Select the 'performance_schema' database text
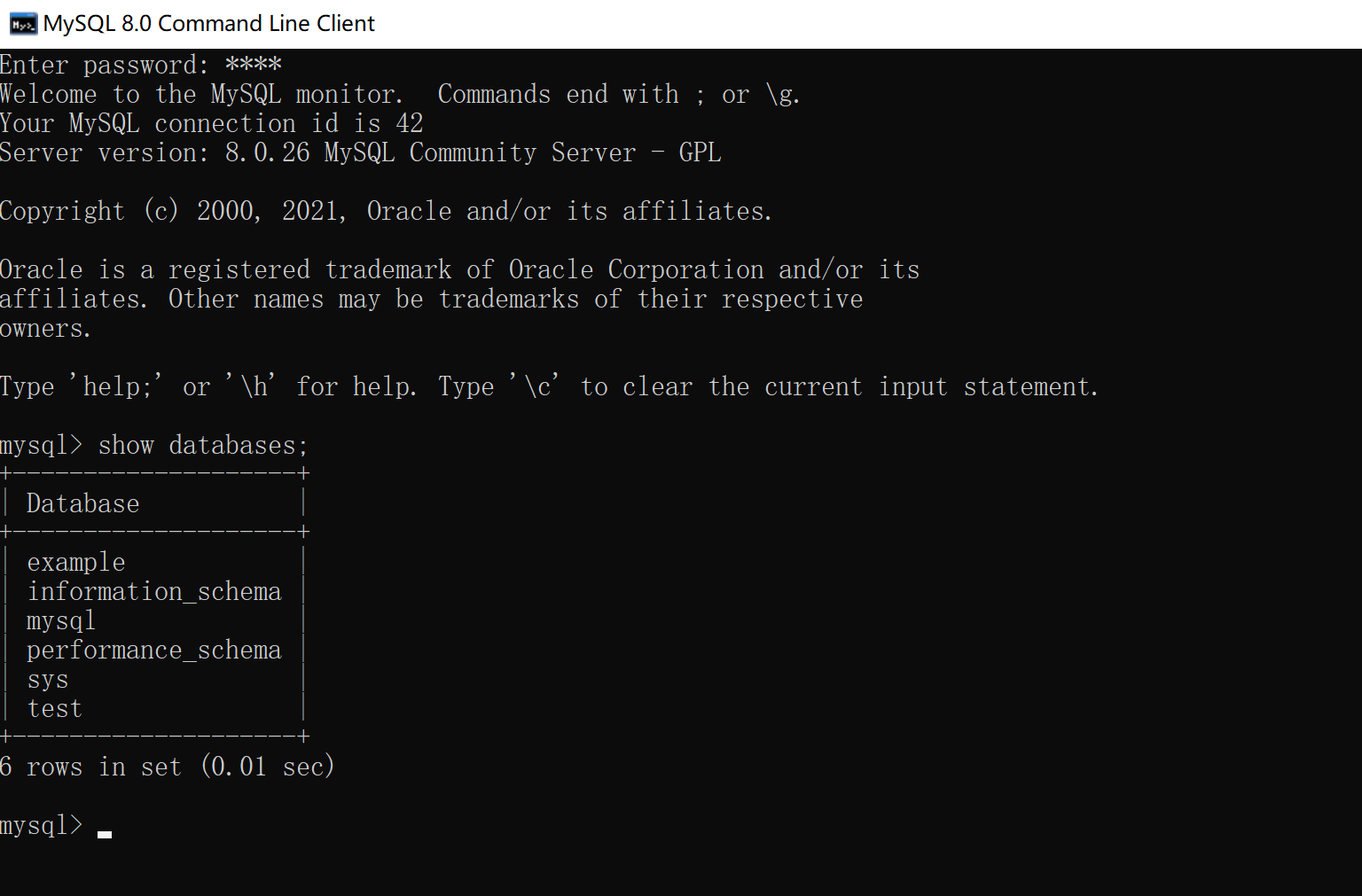 pyautogui.click(x=154, y=650)
